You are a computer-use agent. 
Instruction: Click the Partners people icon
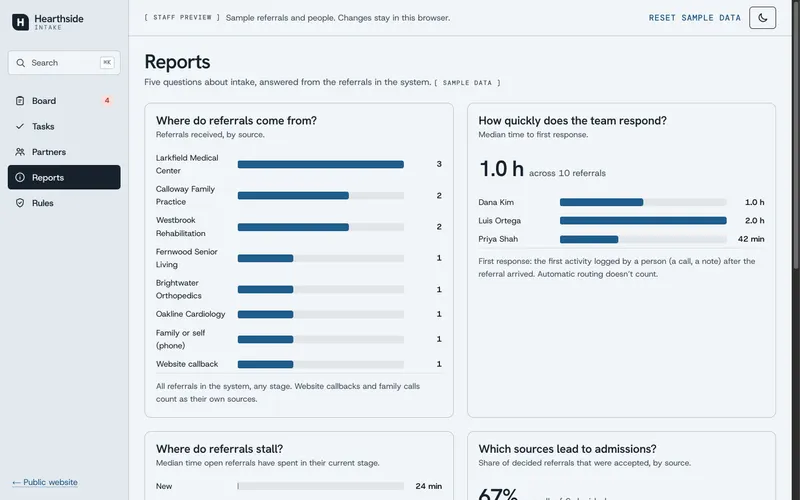(x=20, y=152)
